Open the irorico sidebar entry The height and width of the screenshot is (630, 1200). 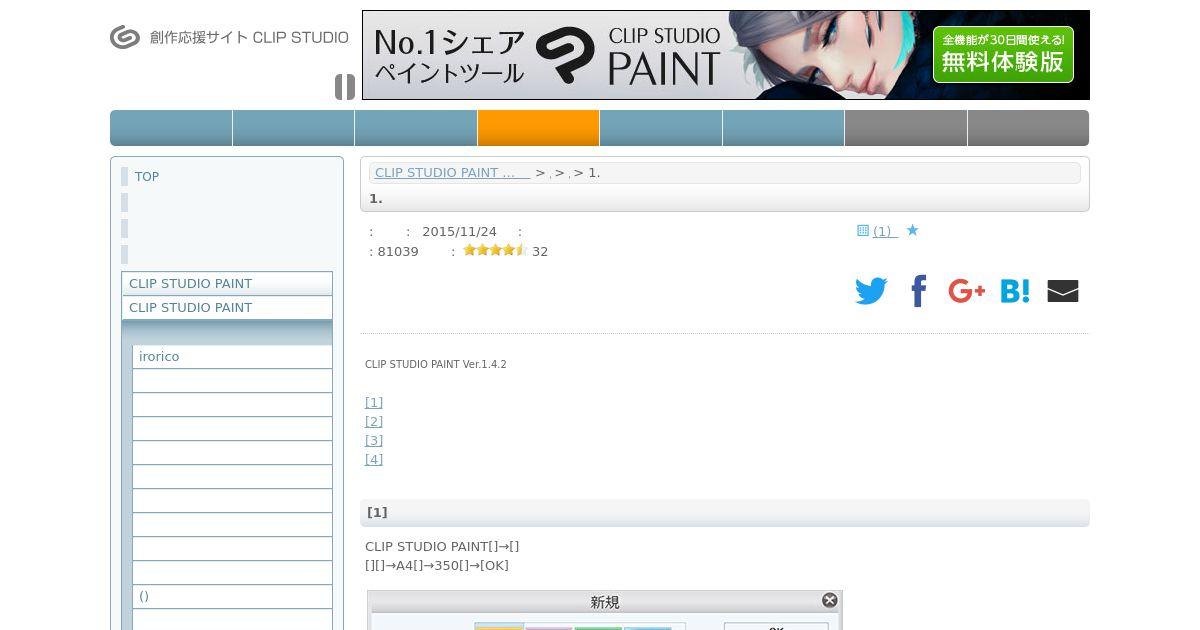tap(232, 356)
